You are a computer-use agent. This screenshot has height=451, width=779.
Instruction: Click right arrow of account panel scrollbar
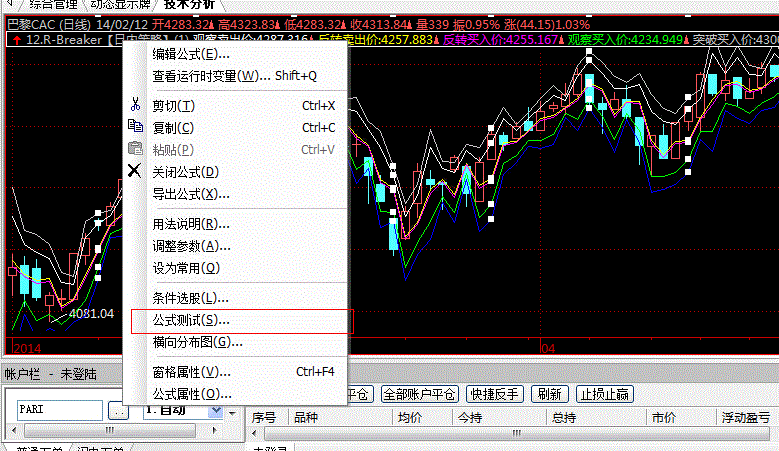(x=215, y=431)
